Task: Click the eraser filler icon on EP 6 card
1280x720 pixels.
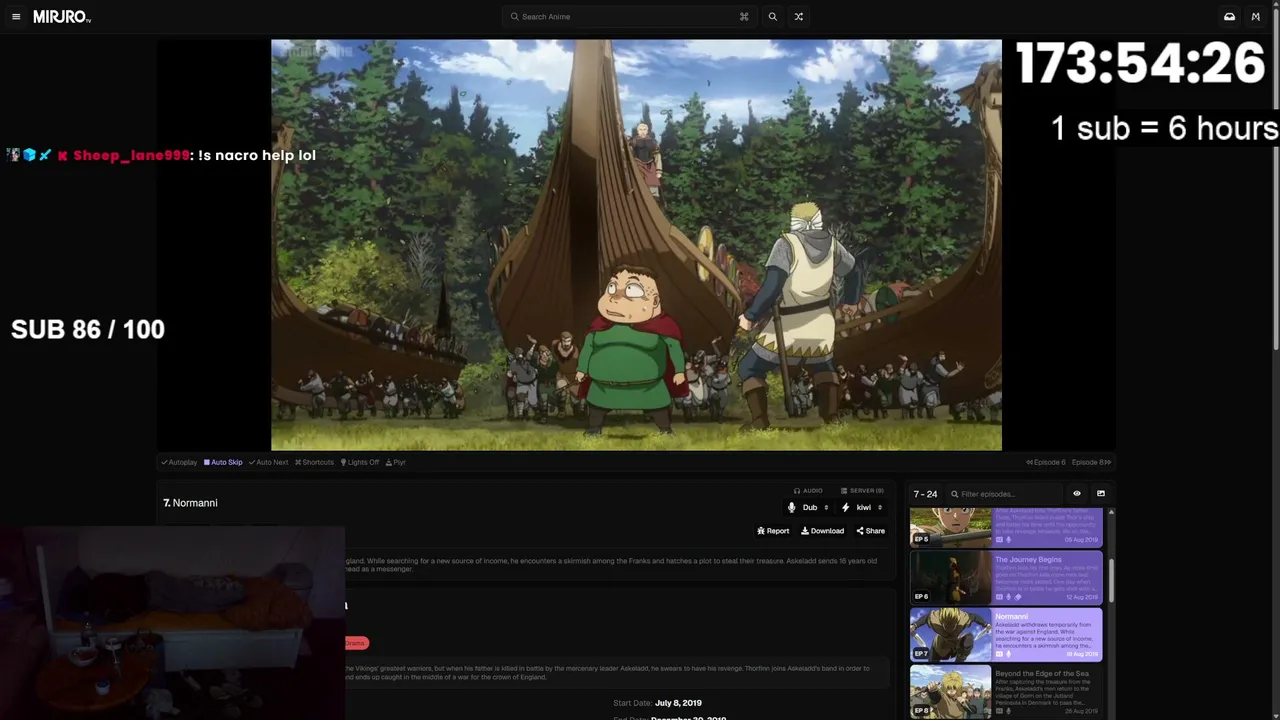Action: coord(1018,597)
